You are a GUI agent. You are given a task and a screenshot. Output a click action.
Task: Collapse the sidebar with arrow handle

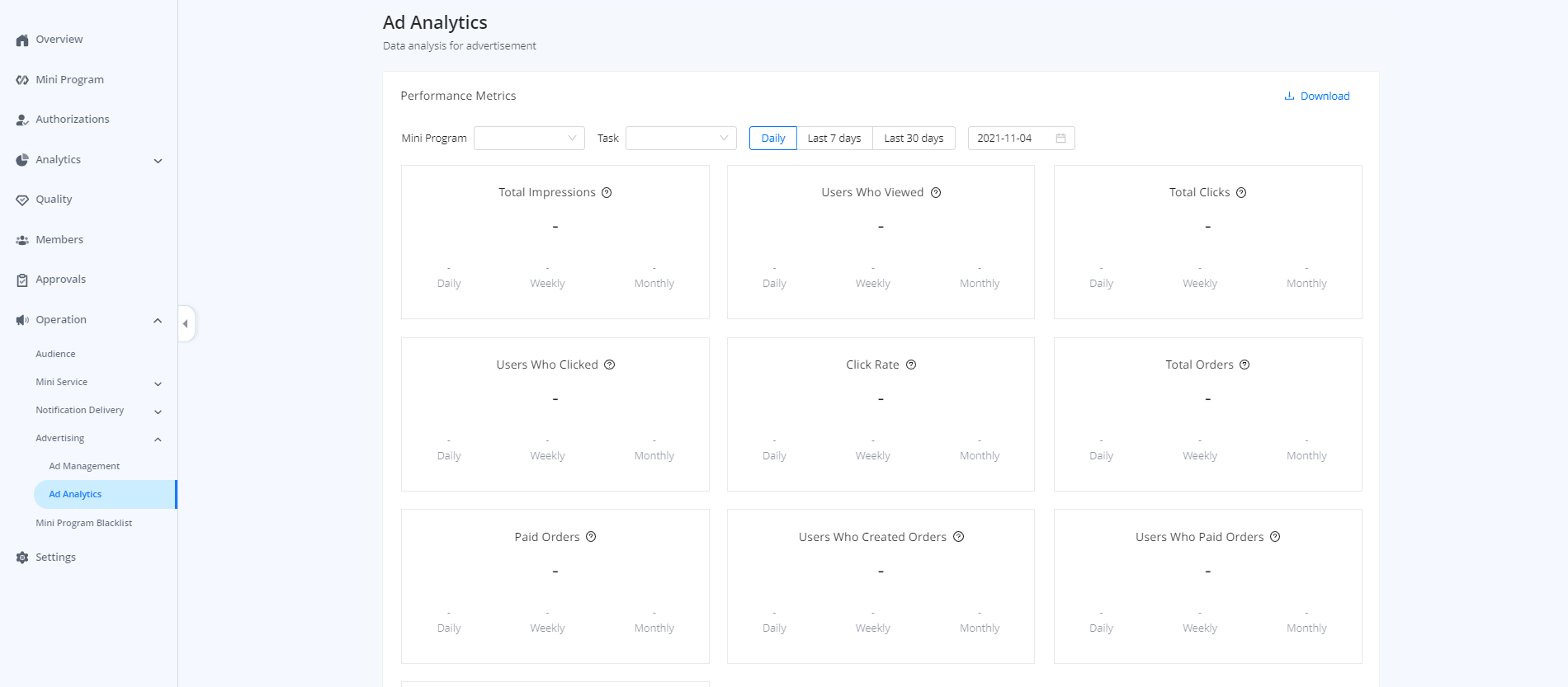(x=186, y=323)
